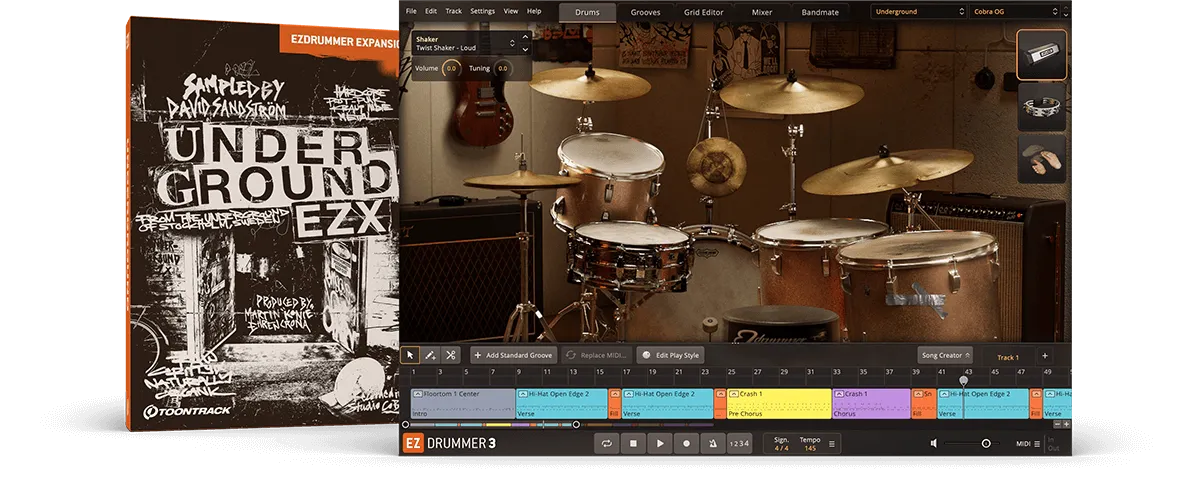This screenshot has height=488, width=1200.
Task: Select the Track 1 tab
Action: pos(1008,357)
